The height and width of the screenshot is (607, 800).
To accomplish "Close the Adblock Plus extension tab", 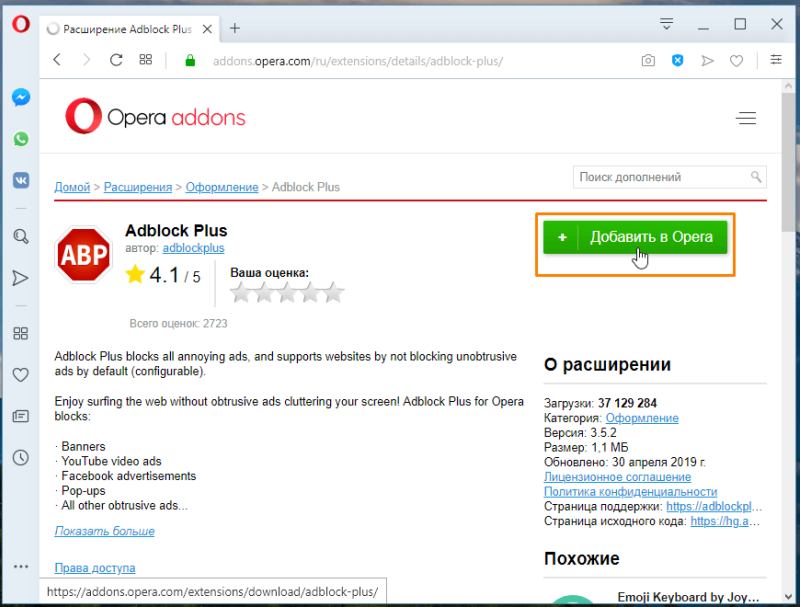I will click(207, 29).
